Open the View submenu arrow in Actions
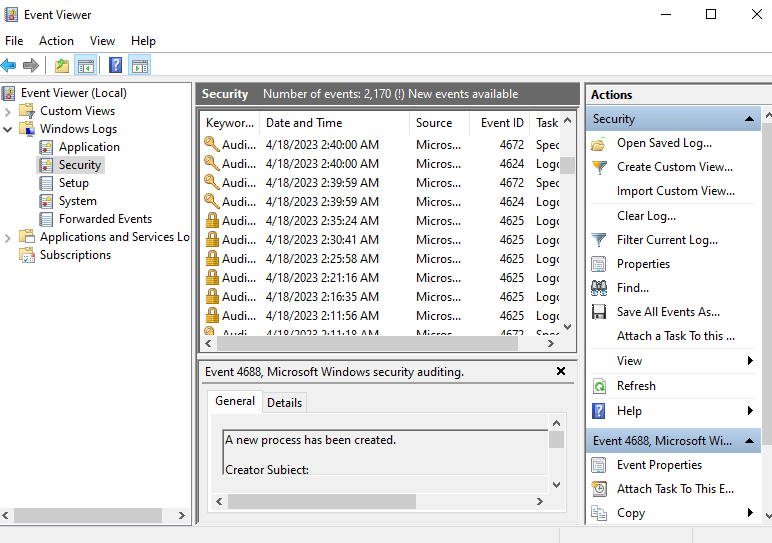 750,360
